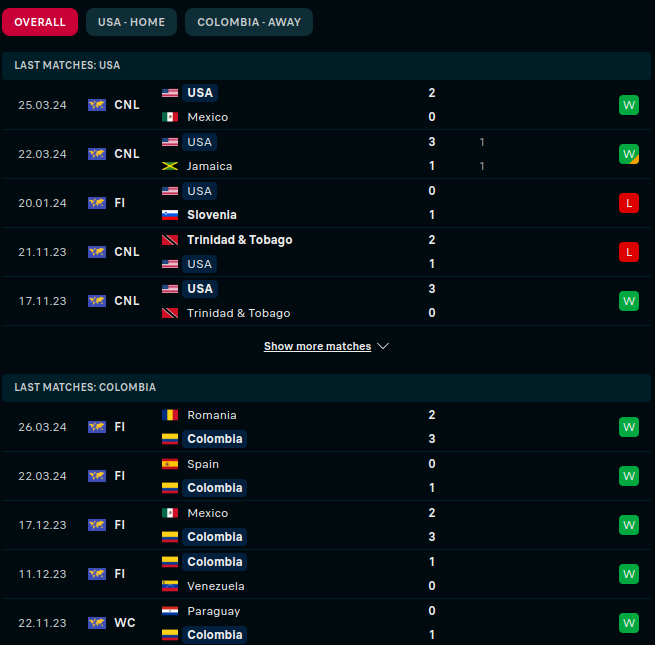Open Trinidad & Tobago team name on 21.11.23

click(239, 240)
